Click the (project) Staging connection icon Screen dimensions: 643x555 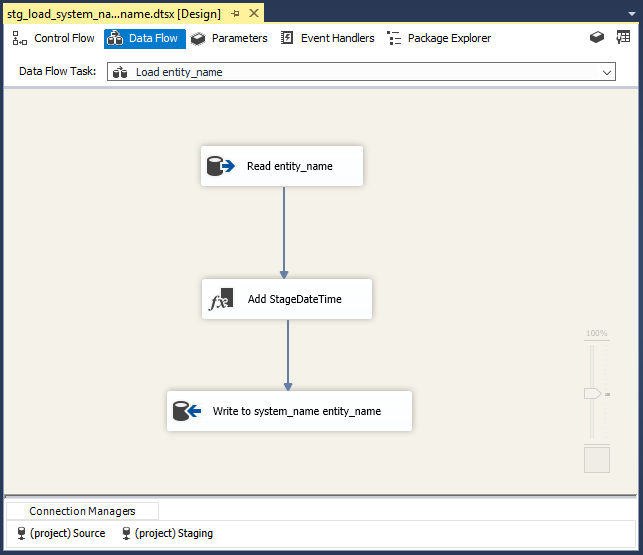point(126,533)
